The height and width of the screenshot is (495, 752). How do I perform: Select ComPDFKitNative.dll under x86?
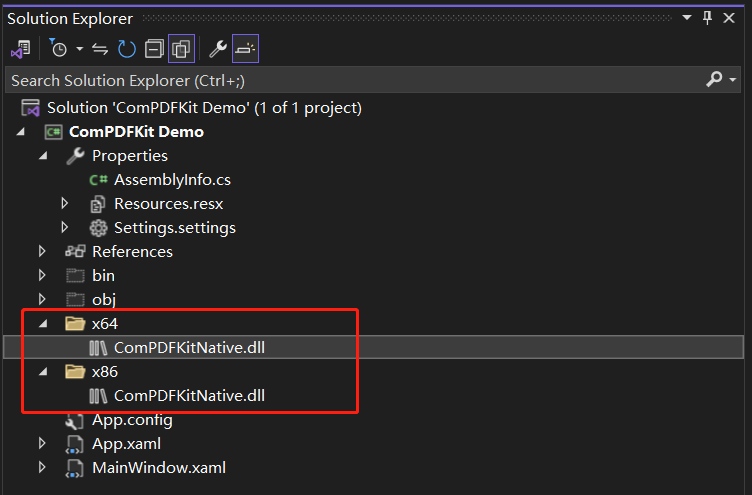pyautogui.click(x=189, y=396)
